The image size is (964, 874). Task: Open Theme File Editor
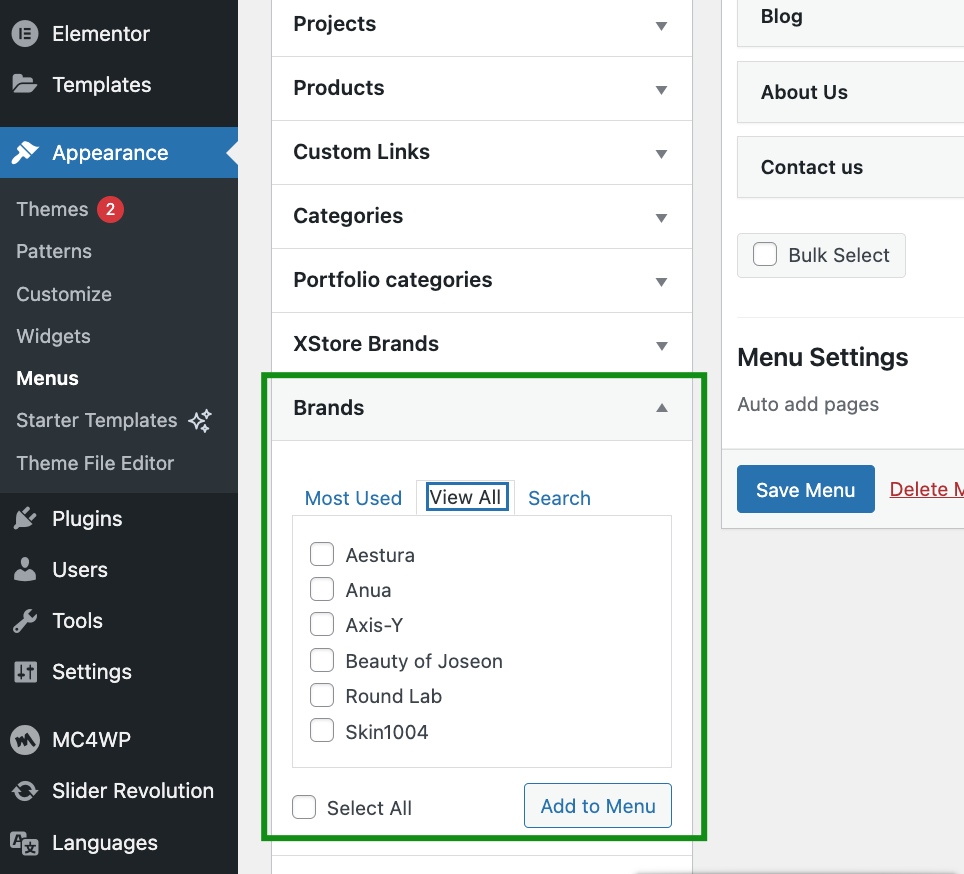coord(95,463)
